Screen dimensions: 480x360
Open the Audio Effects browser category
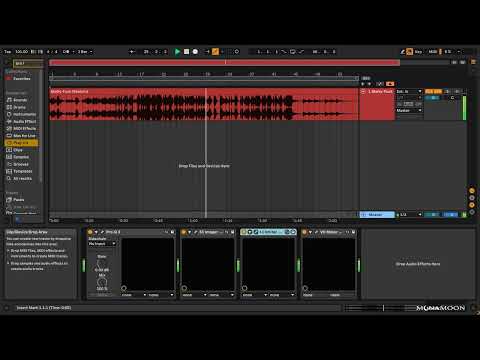(22, 122)
